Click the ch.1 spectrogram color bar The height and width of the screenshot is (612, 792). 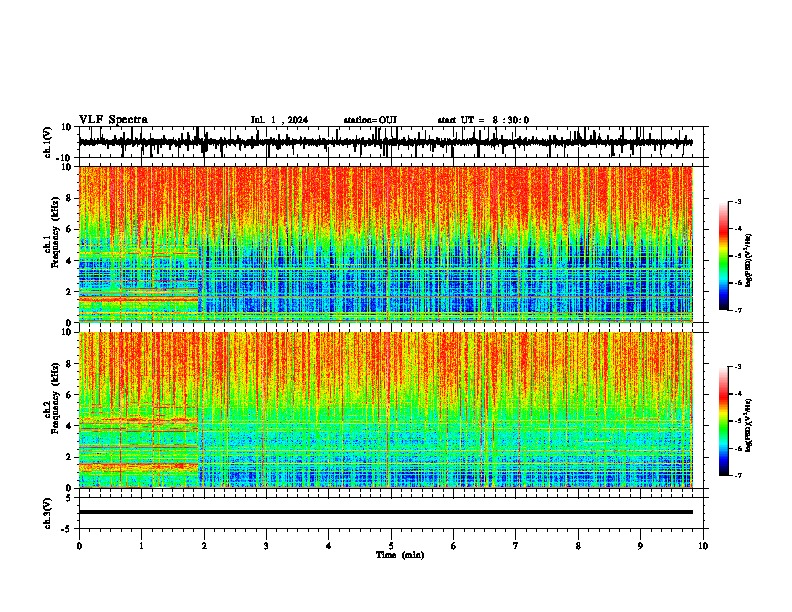724,256
